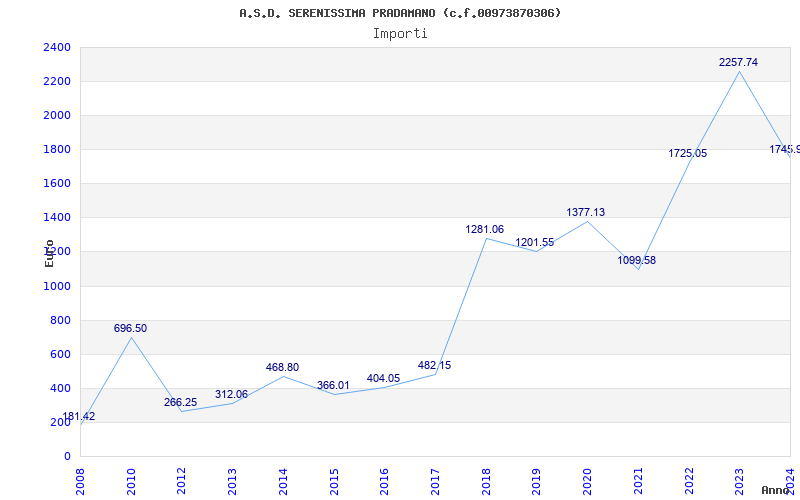This screenshot has height=500, width=800.
Task: Click the 2019 x-axis year label
Action: pyautogui.click(x=537, y=481)
